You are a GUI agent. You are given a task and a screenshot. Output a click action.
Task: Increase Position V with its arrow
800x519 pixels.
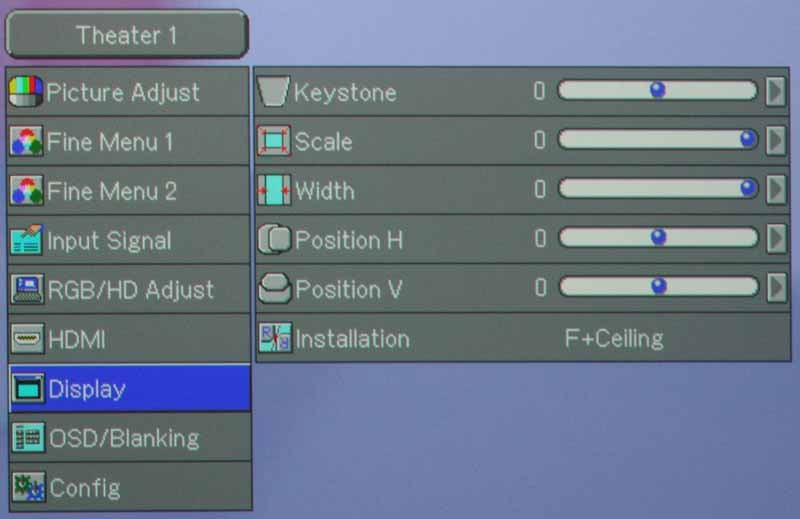[x=776, y=288]
